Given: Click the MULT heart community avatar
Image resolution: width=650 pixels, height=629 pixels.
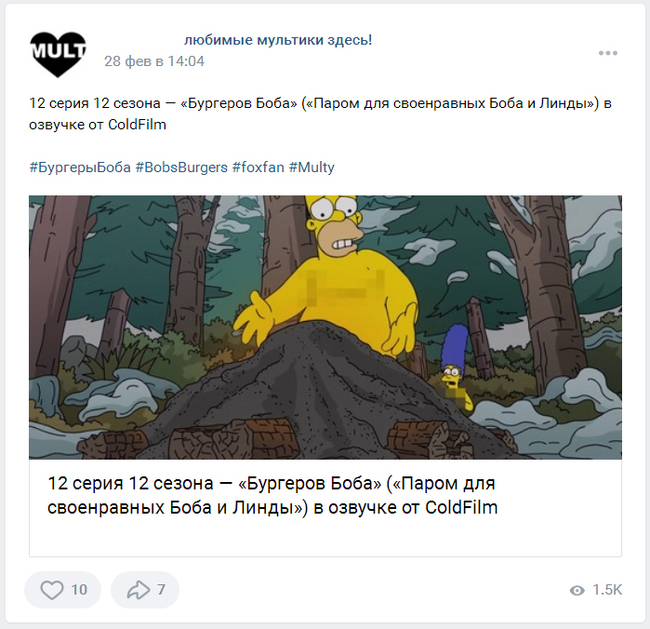Looking at the screenshot, I should pyautogui.click(x=58, y=54).
